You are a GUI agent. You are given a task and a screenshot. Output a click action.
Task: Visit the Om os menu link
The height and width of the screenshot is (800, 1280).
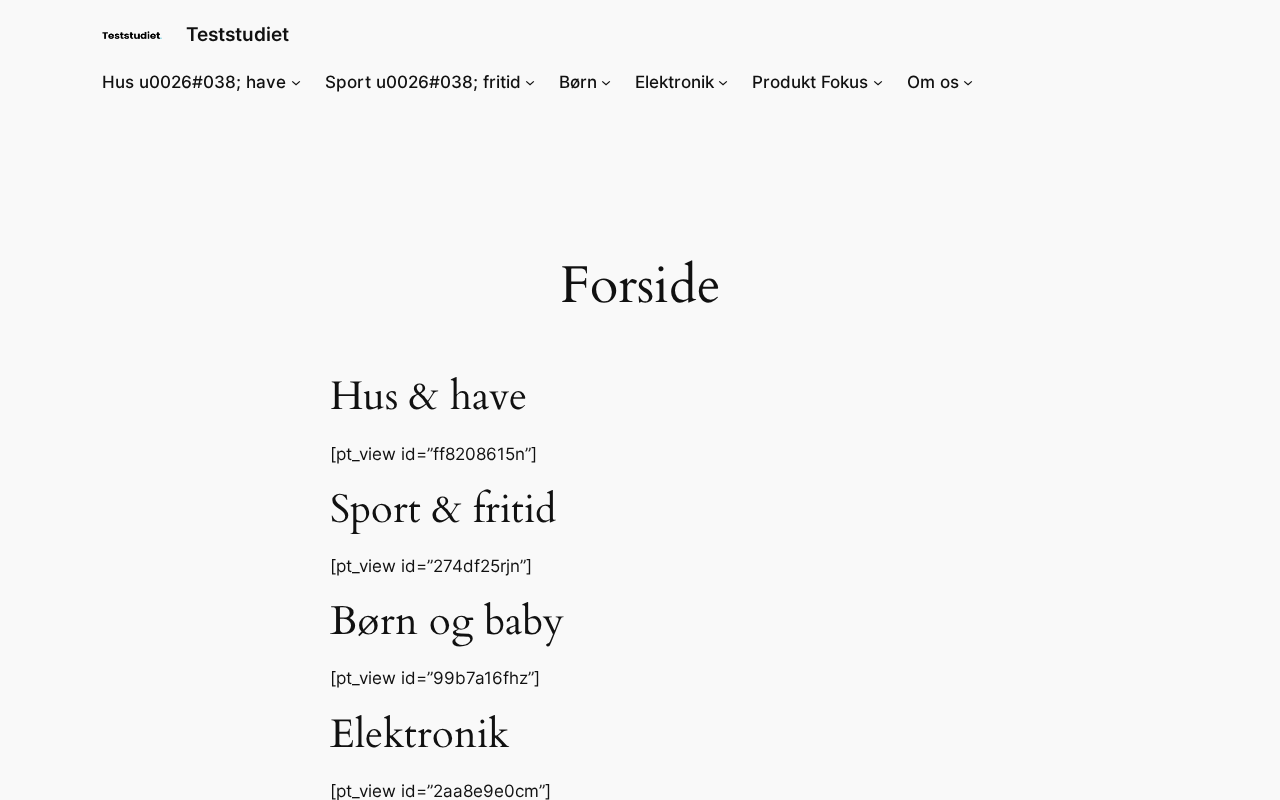pos(932,82)
